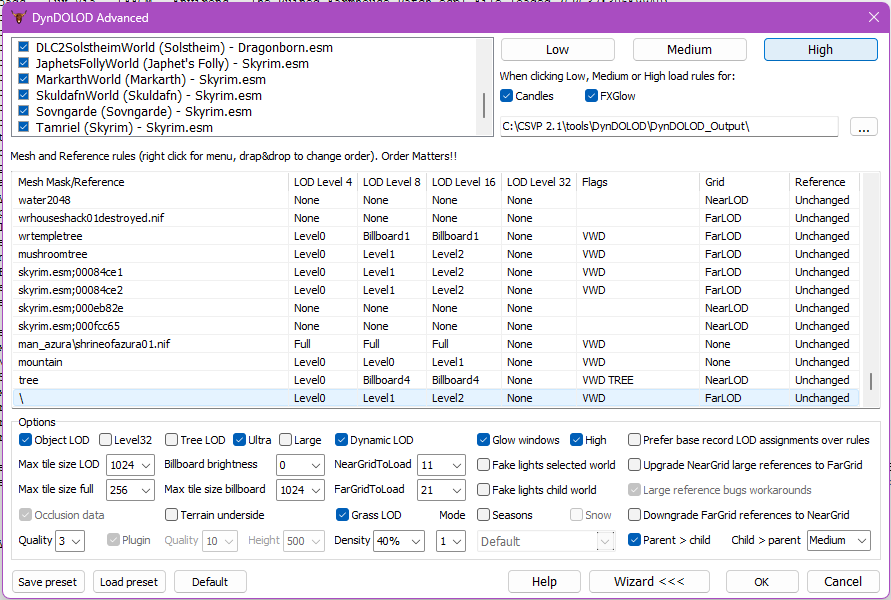Enable Terrain underside checkbox
The height and width of the screenshot is (600, 891).
click(x=172, y=515)
